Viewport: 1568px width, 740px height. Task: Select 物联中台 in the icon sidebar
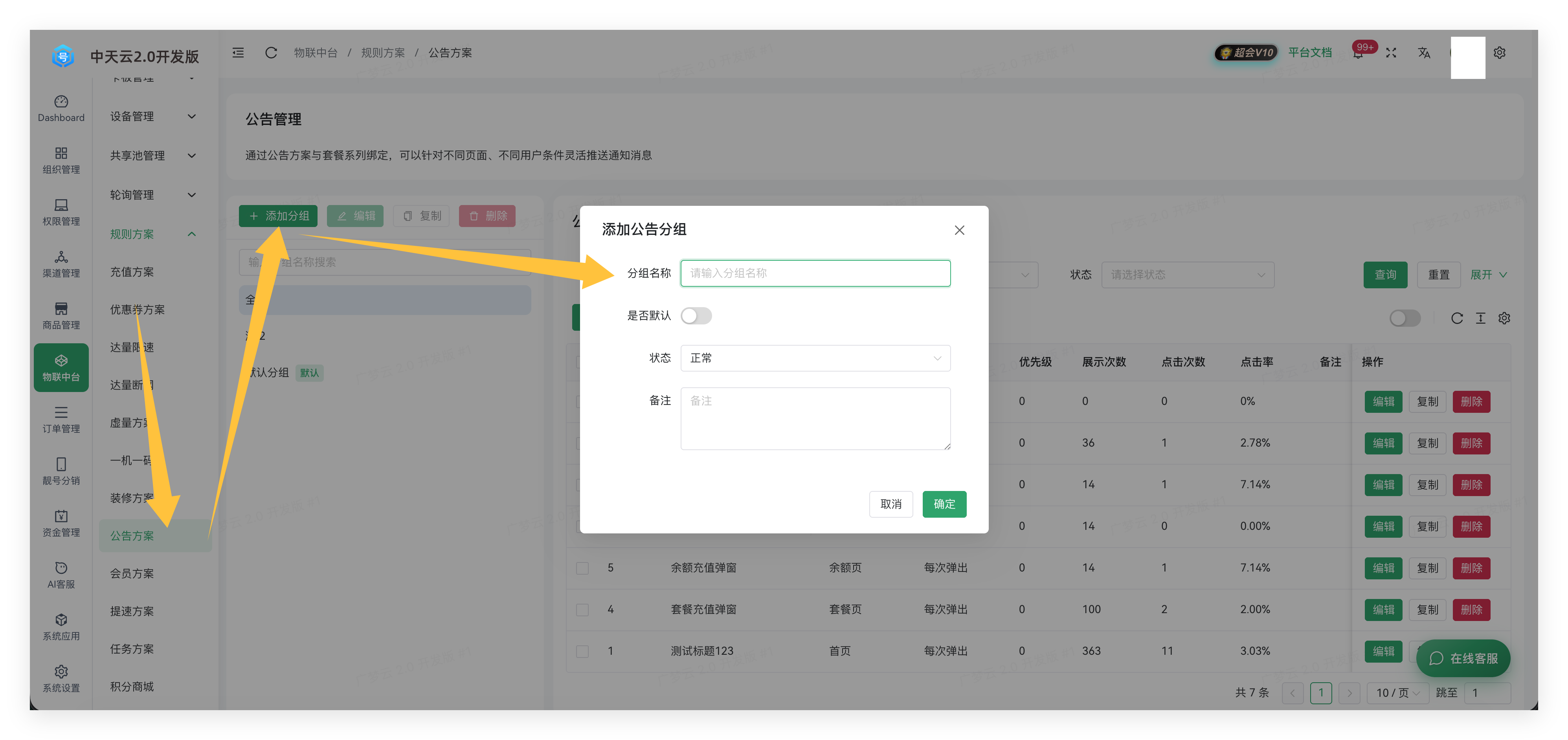(x=61, y=367)
